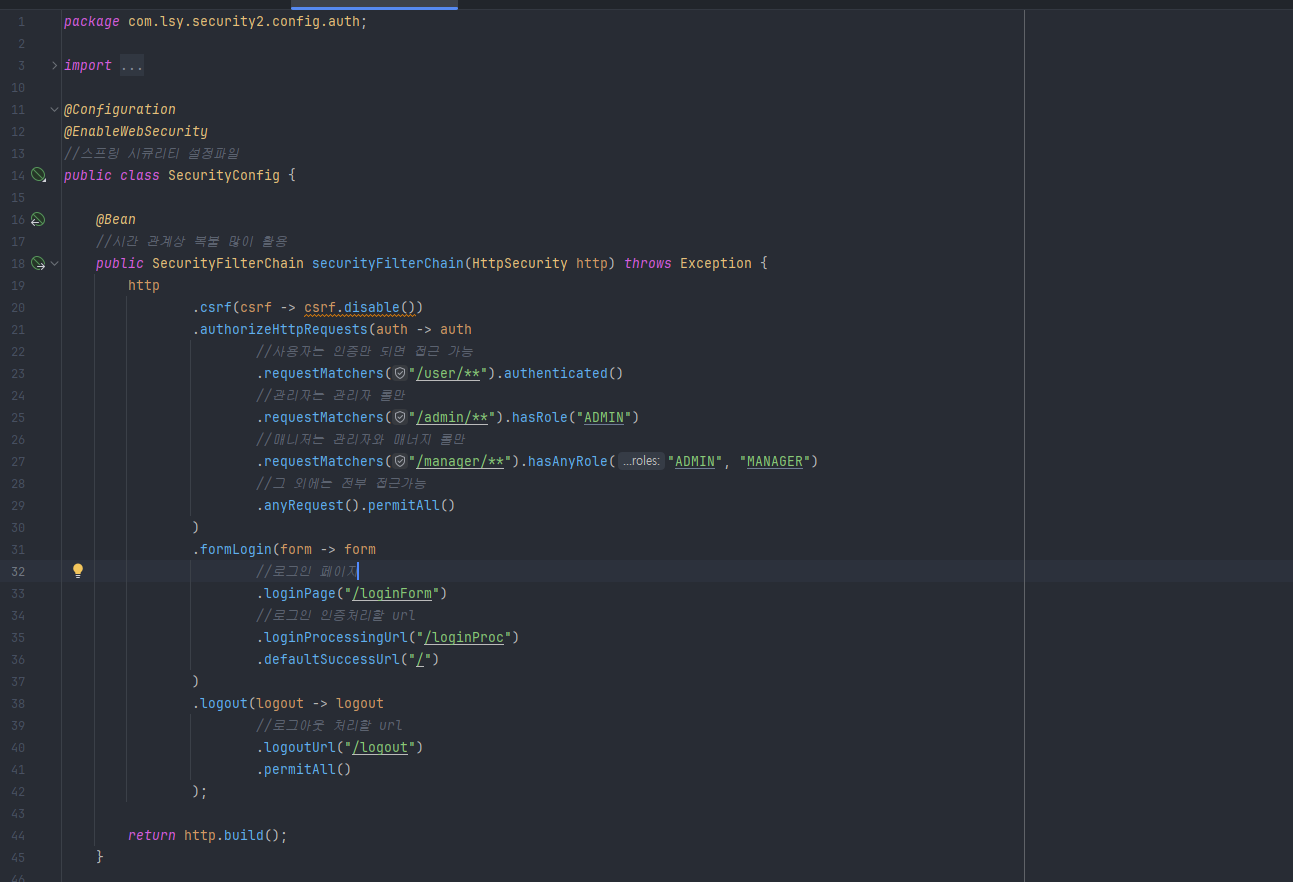
Task: Click authenticated() on the /user line
Action: click(564, 373)
